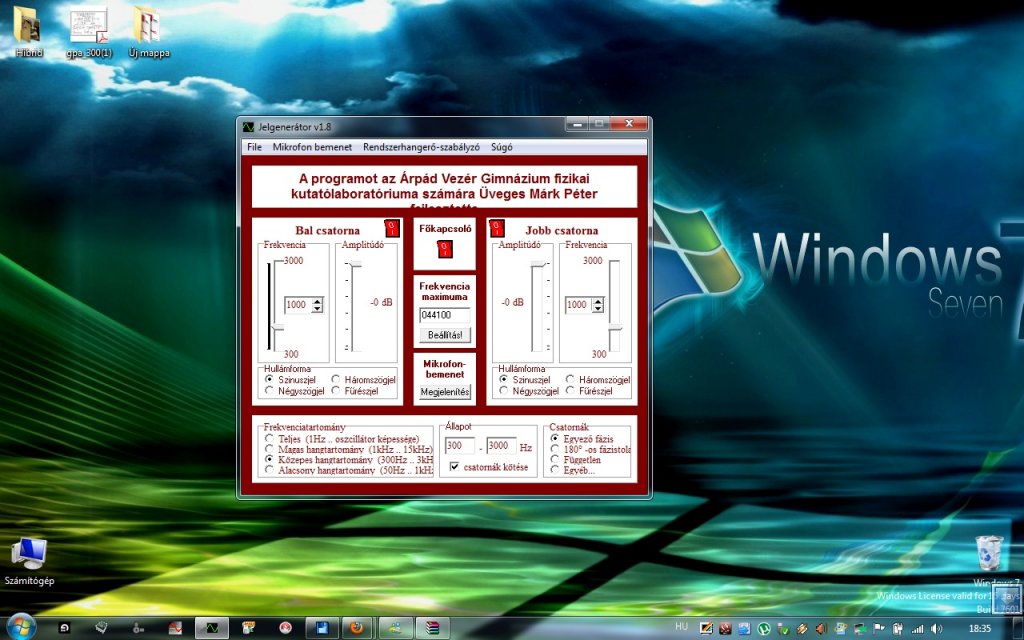
Task: Open the volume speaker tray icon
Action: coord(936,629)
